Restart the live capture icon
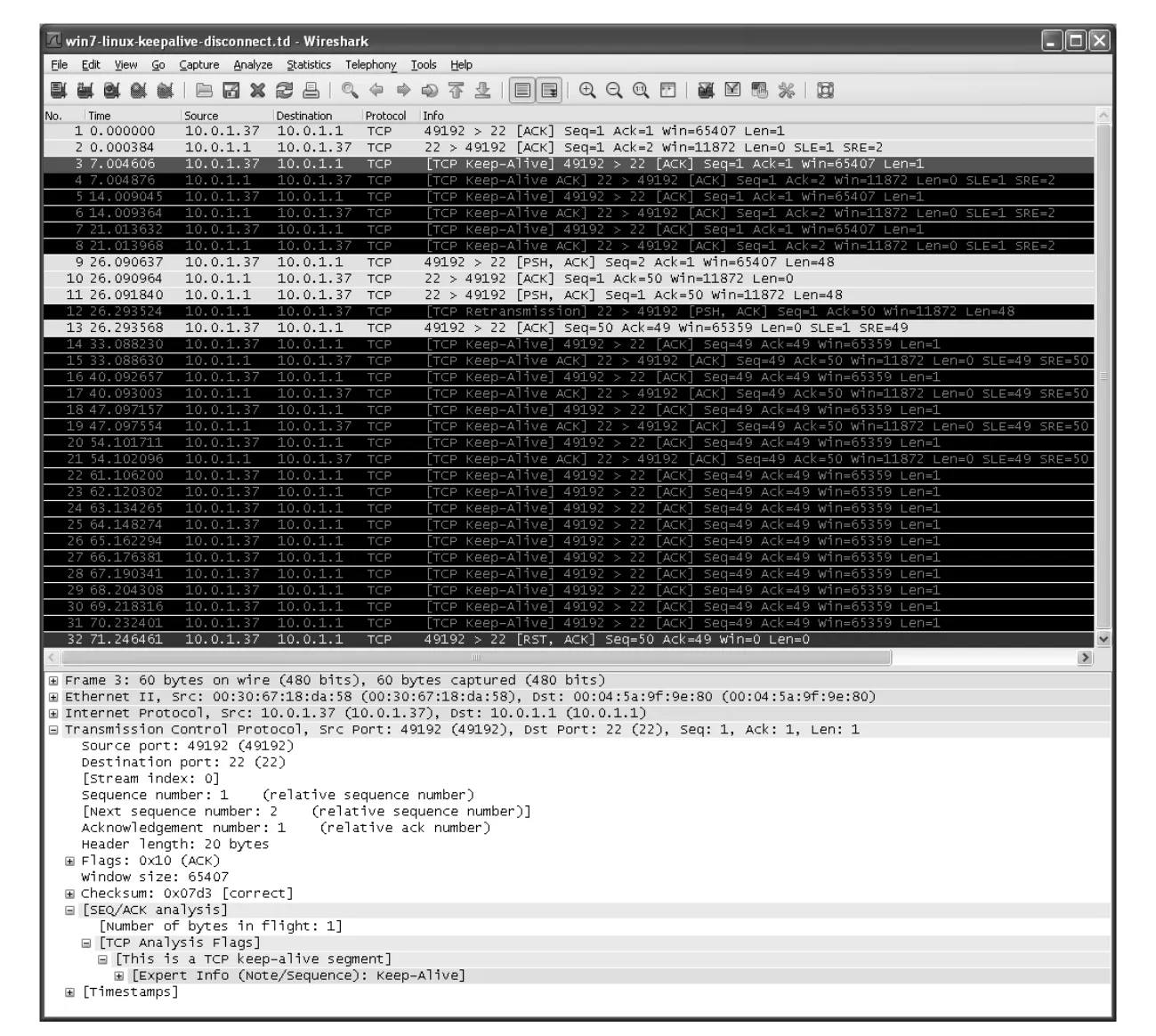The height and width of the screenshot is (1036, 1156). point(166,90)
